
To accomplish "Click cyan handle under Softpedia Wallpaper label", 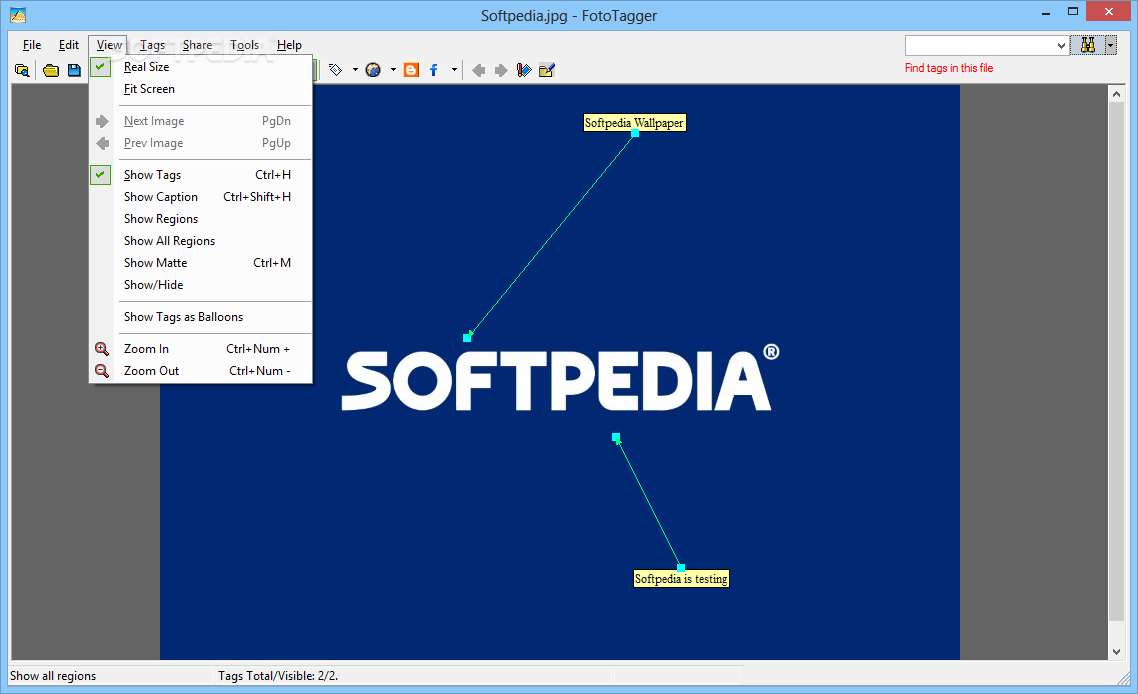I will pyautogui.click(x=635, y=134).
